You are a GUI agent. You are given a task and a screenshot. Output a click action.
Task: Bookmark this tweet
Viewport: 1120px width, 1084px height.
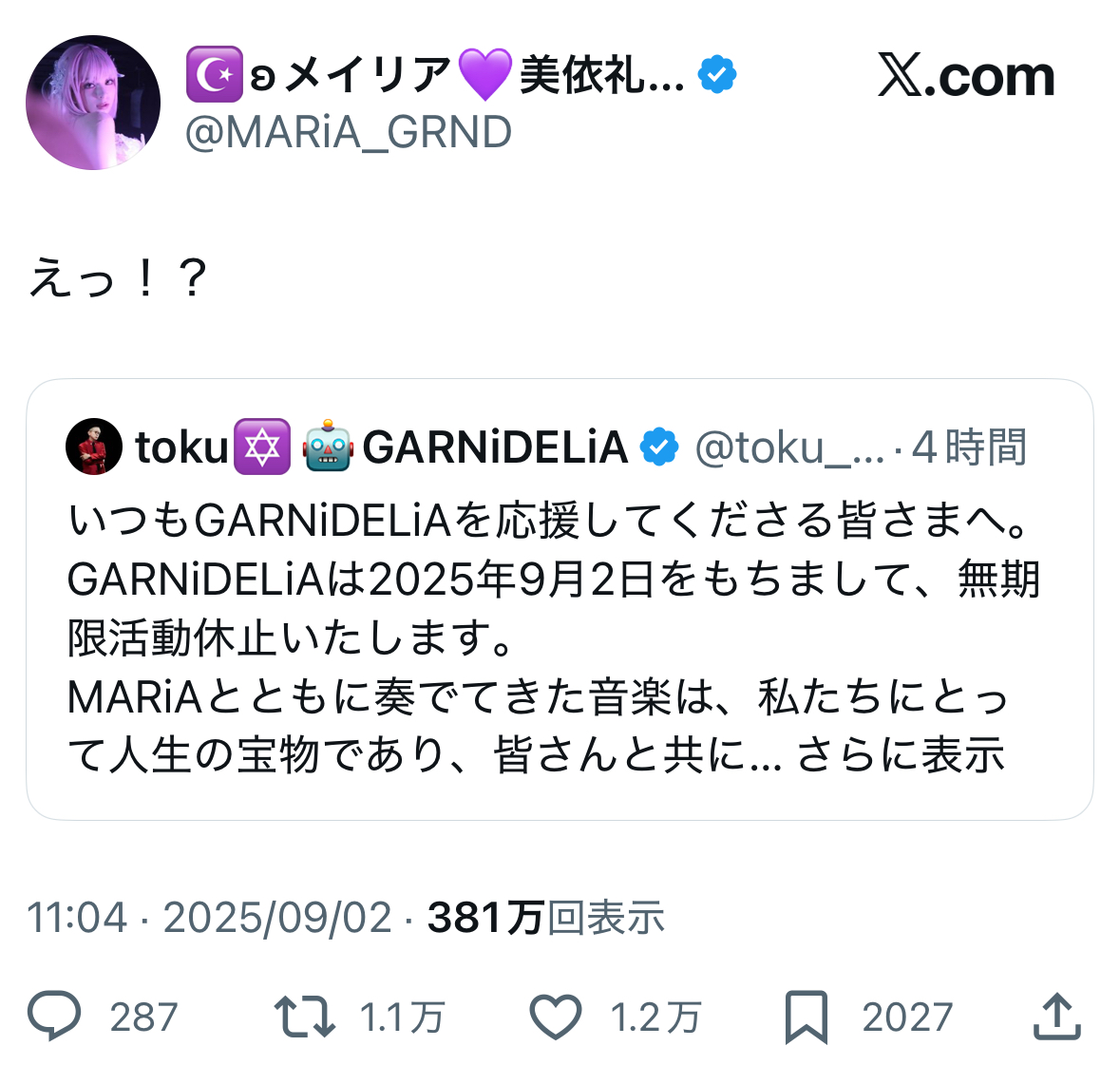[807, 1017]
